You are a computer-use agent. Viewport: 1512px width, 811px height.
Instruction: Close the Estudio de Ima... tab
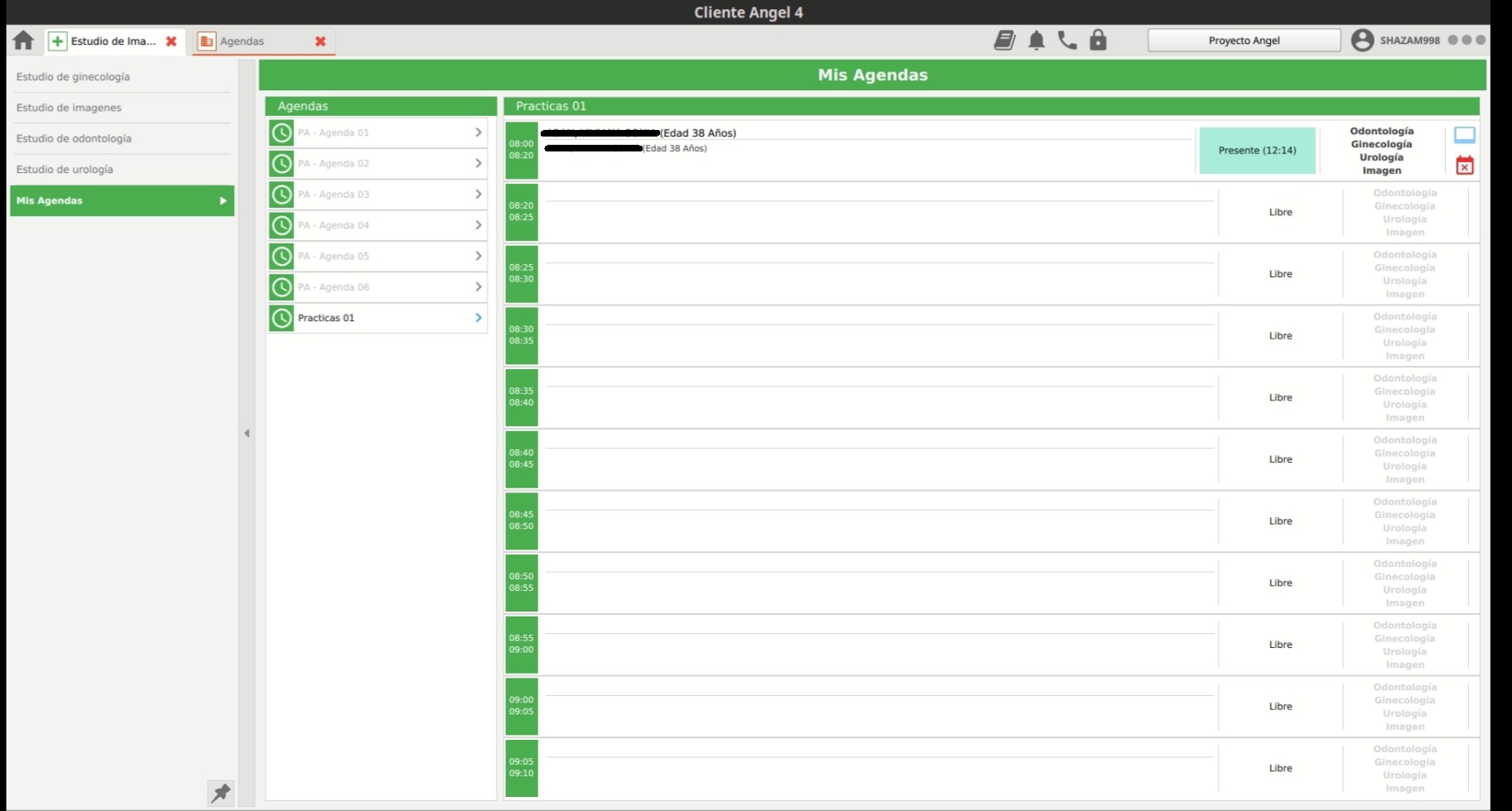171,41
